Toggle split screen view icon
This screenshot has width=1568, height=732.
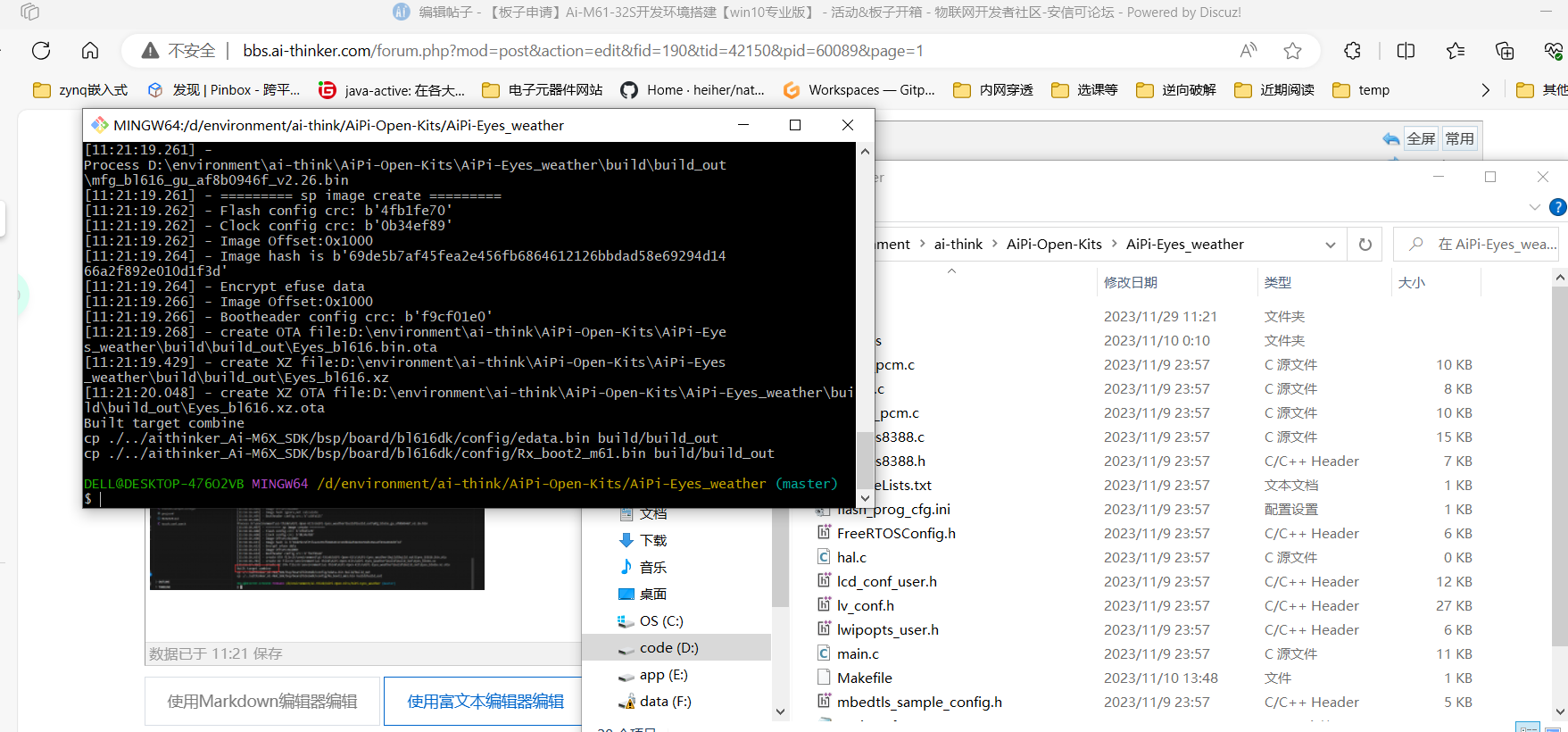(x=1406, y=51)
